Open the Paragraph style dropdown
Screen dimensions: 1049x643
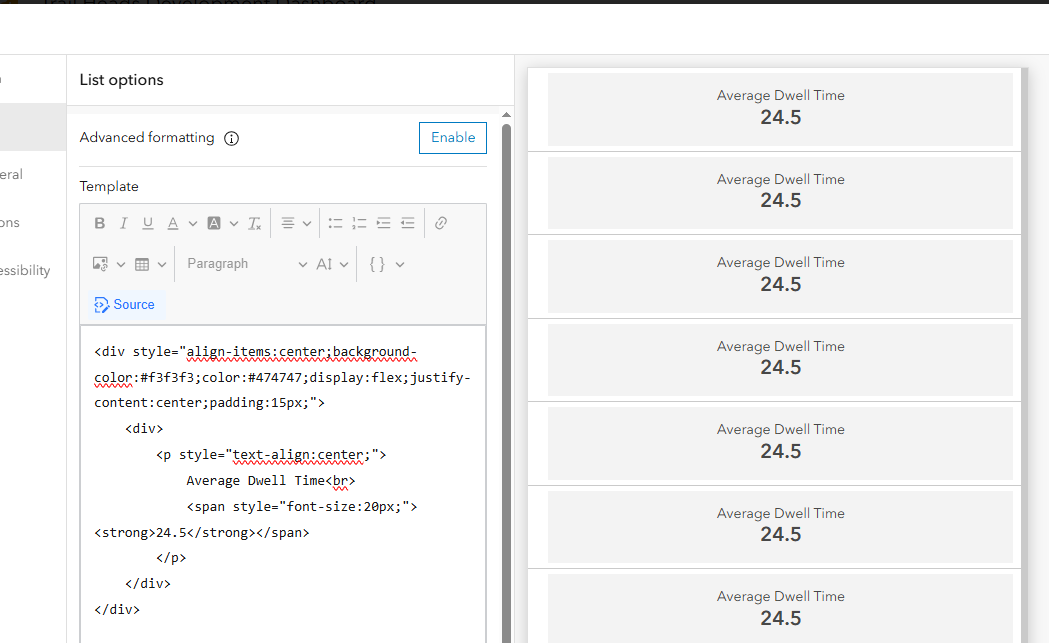click(x=245, y=263)
